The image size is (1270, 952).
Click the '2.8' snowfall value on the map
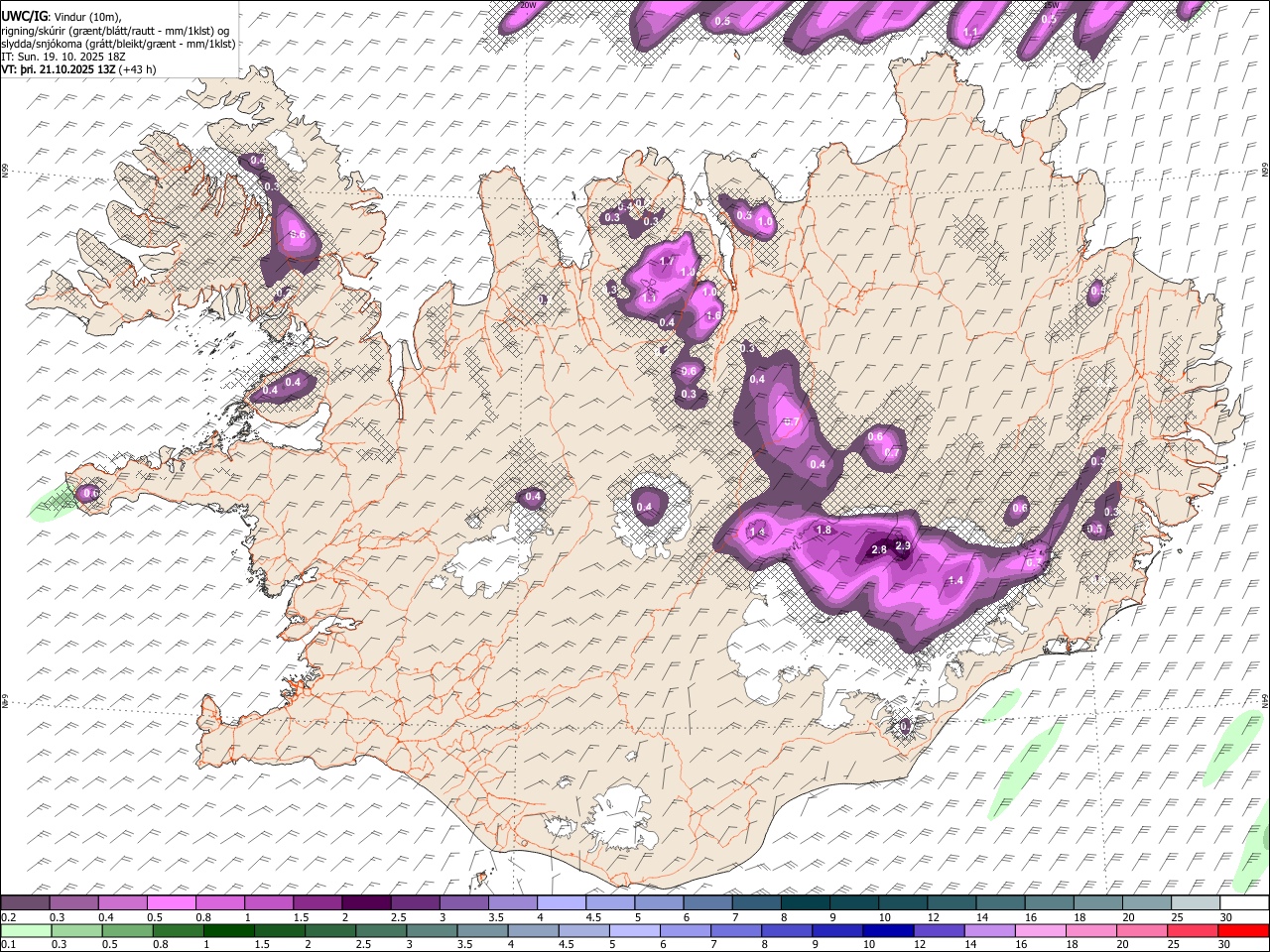point(879,550)
